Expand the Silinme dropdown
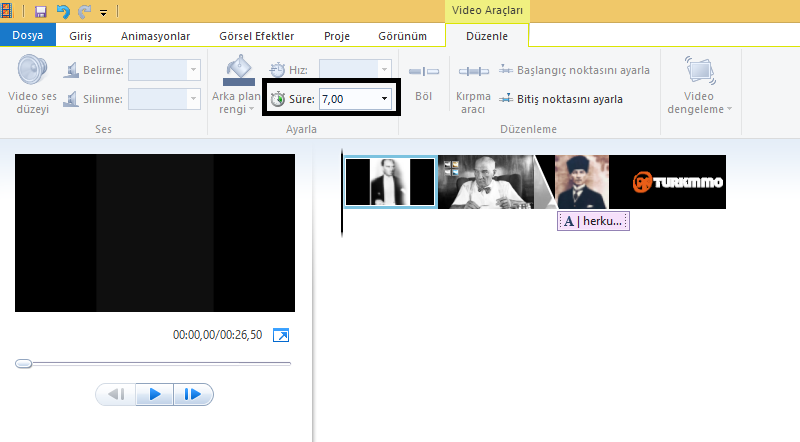The width and height of the screenshot is (800, 442). coord(193,99)
